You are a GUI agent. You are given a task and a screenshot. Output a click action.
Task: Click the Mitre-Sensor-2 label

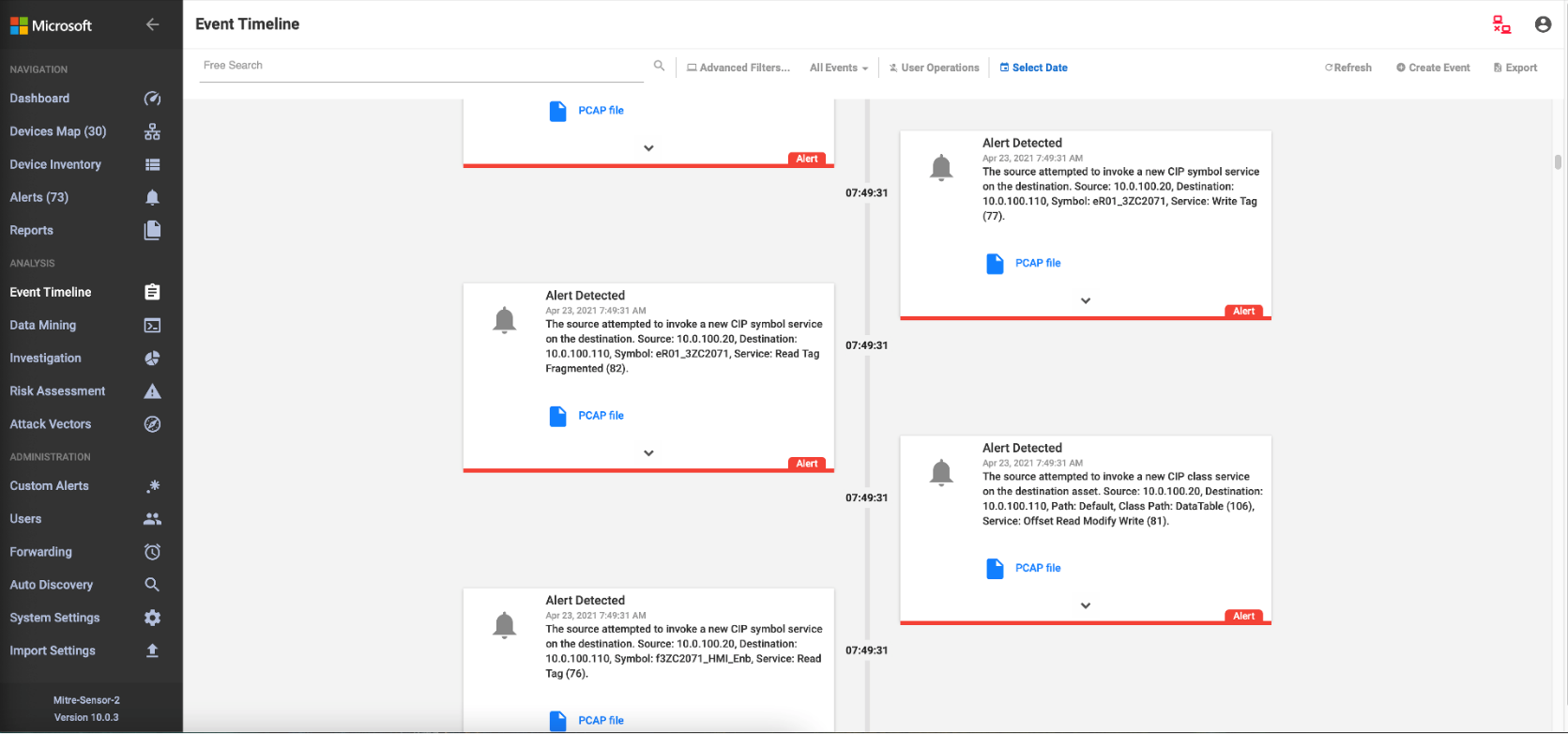point(86,700)
